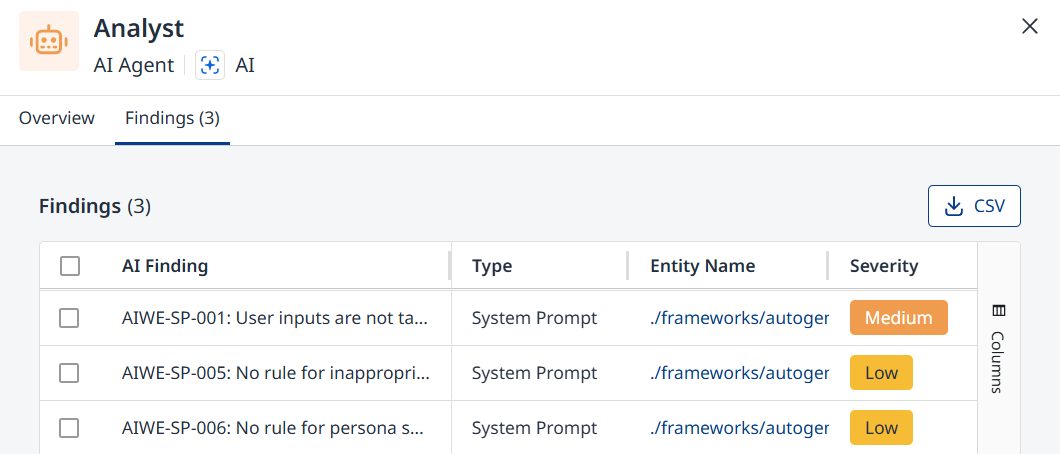Click the Entity Name column header
This screenshot has height=454, width=1060.
(x=702, y=266)
